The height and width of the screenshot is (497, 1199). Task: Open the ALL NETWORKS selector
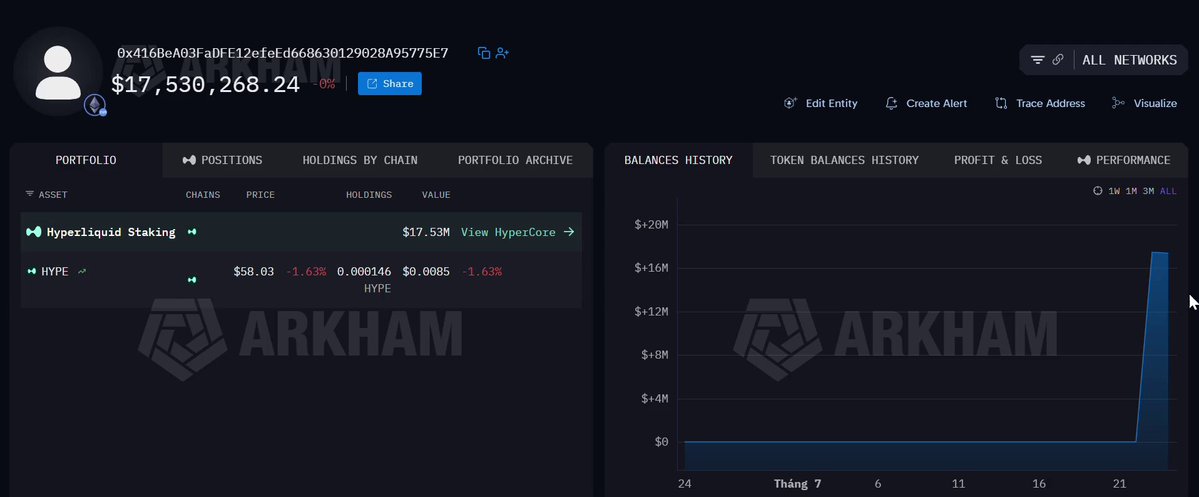tap(1129, 60)
